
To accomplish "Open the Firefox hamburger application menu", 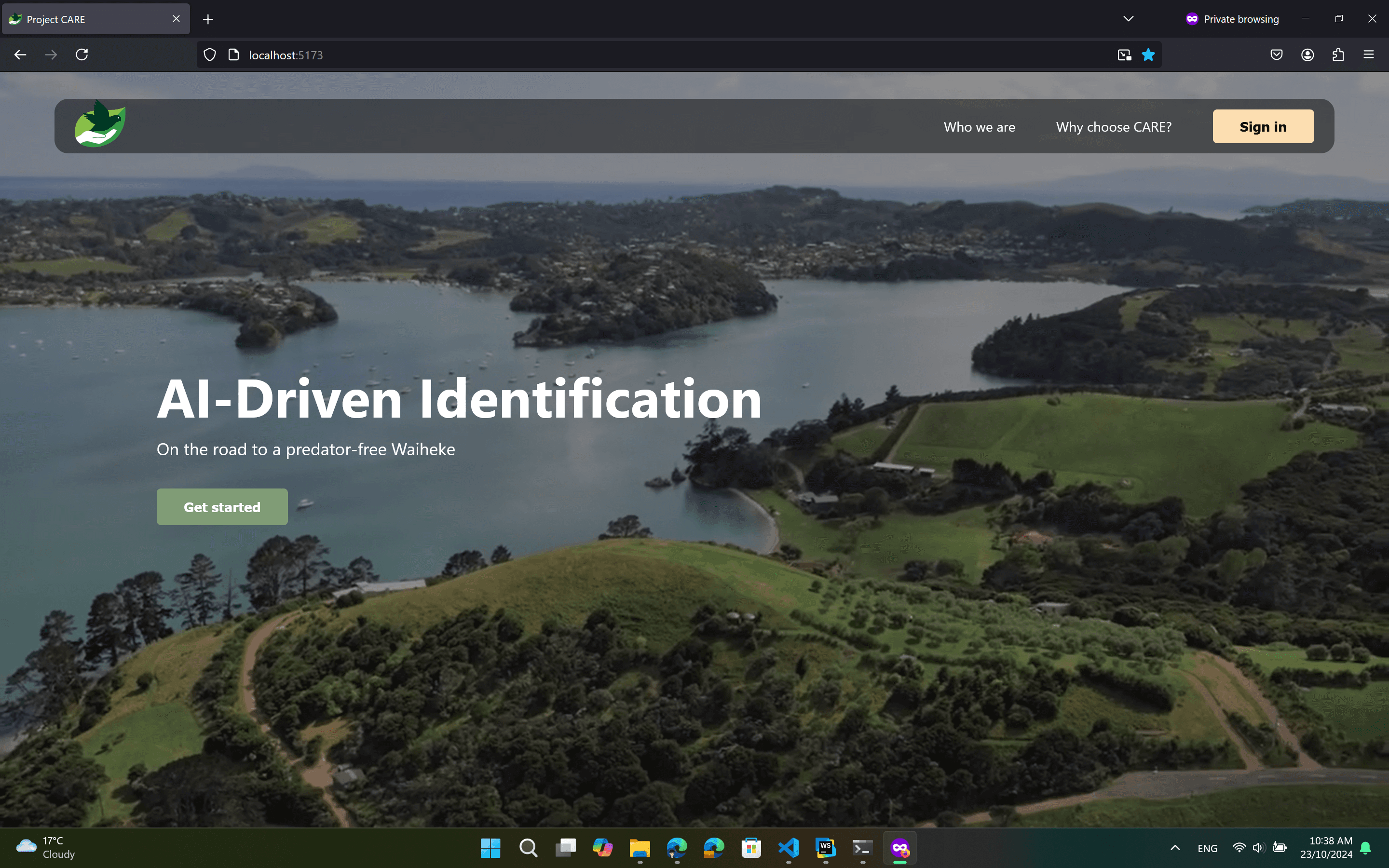I will coord(1368,55).
